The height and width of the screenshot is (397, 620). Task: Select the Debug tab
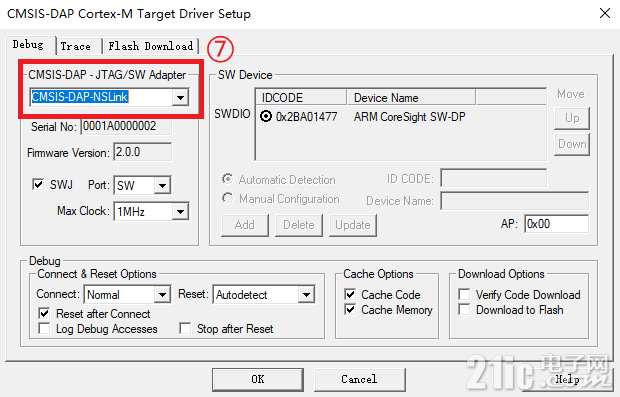tap(28, 45)
